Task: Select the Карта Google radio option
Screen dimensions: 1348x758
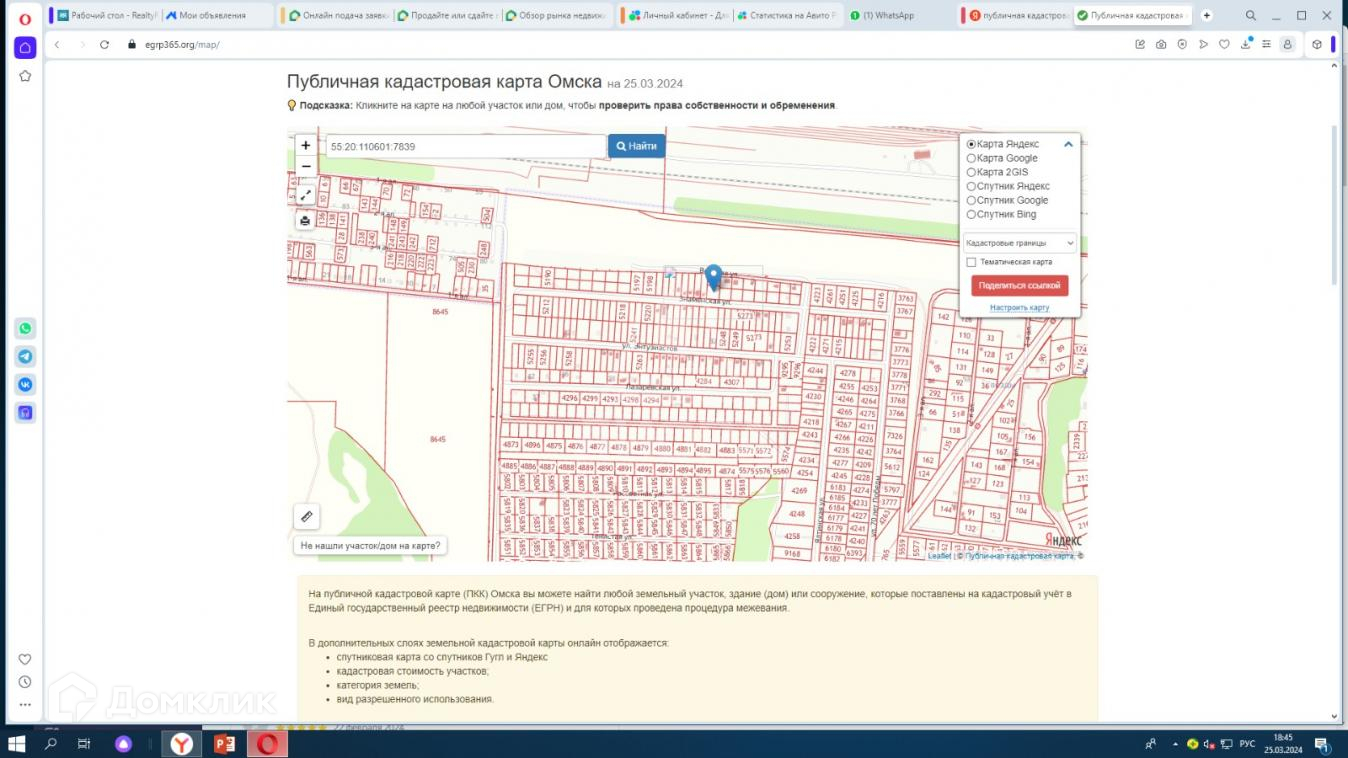Action: tap(971, 158)
